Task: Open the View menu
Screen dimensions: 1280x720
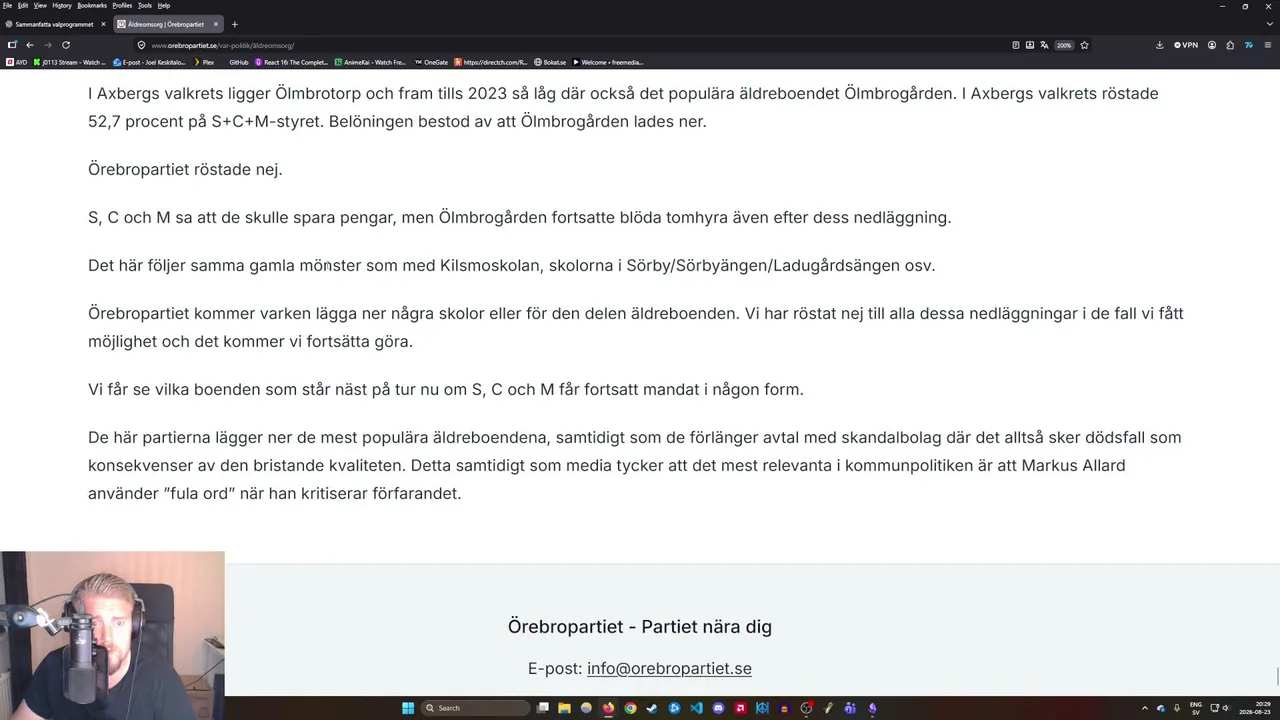Action: 40,5
